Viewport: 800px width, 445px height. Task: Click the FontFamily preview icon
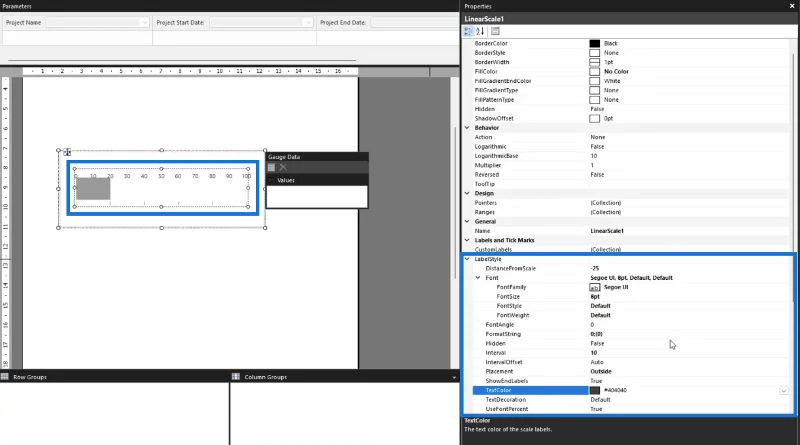point(594,287)
